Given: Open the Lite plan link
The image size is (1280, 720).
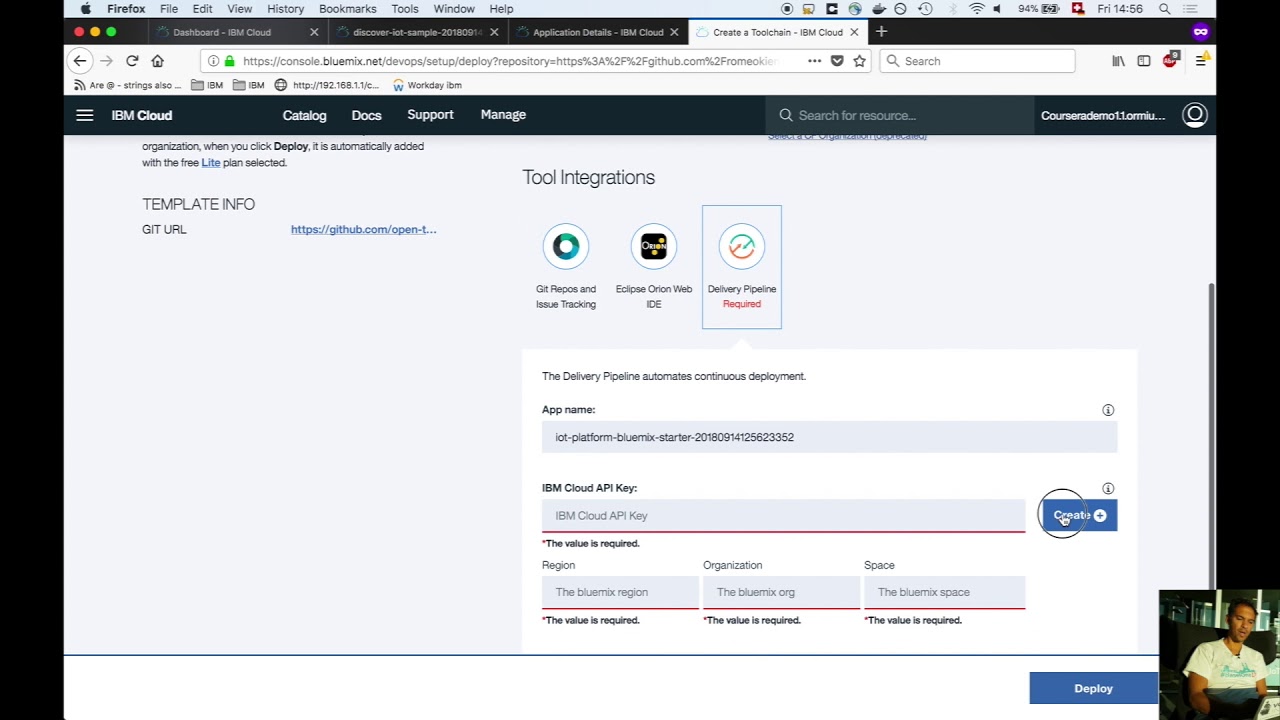Looking at the screenshot, I should 210,162.
